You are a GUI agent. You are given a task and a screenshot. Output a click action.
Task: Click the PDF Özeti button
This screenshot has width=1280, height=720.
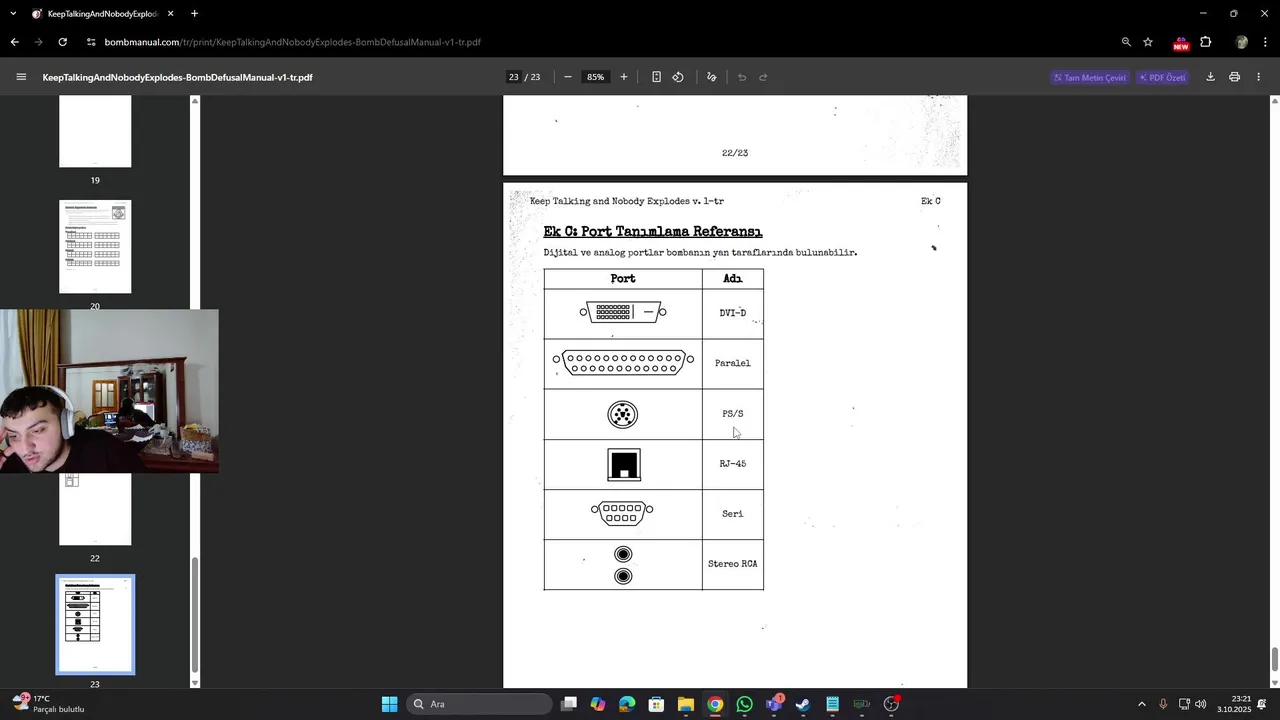1162,77
